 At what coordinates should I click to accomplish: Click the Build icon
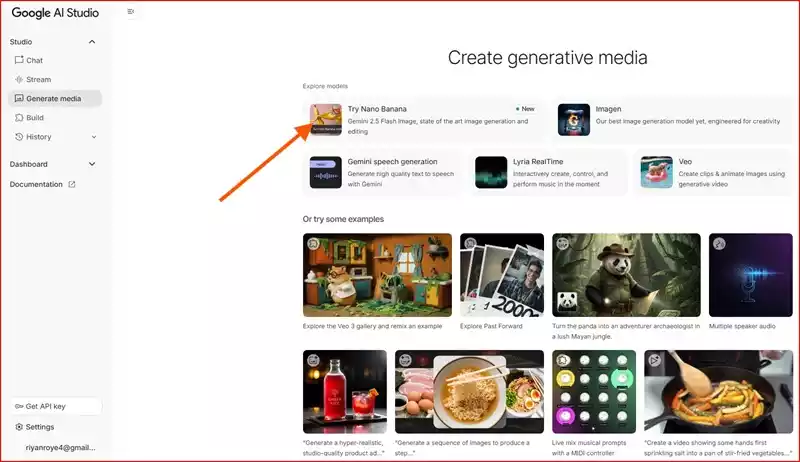pyautogui.click(x=19, y=118)
